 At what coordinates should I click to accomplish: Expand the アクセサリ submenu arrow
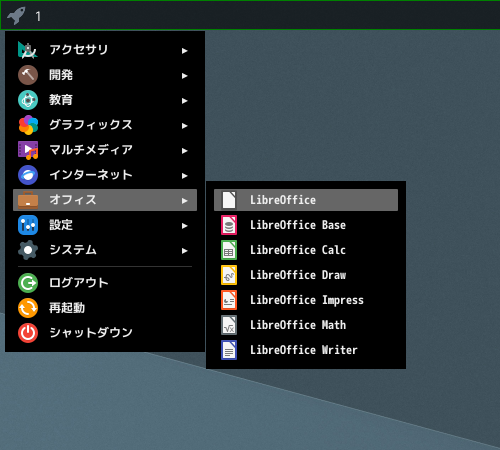click(x=185, y=51)
